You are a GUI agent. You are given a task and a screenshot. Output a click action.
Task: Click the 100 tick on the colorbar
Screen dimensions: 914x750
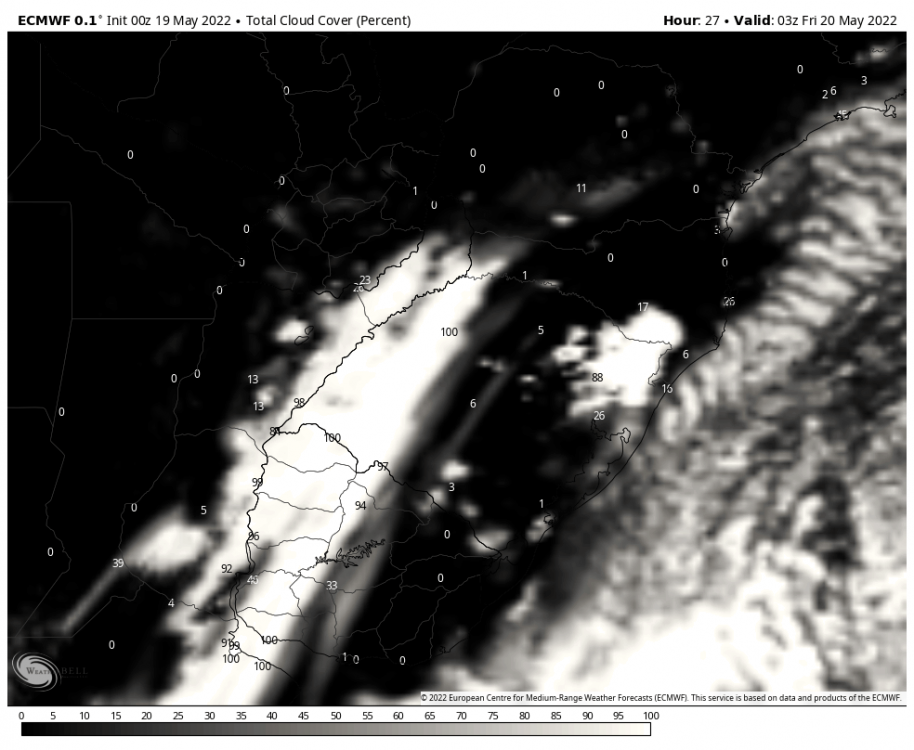tap(649, 716)
